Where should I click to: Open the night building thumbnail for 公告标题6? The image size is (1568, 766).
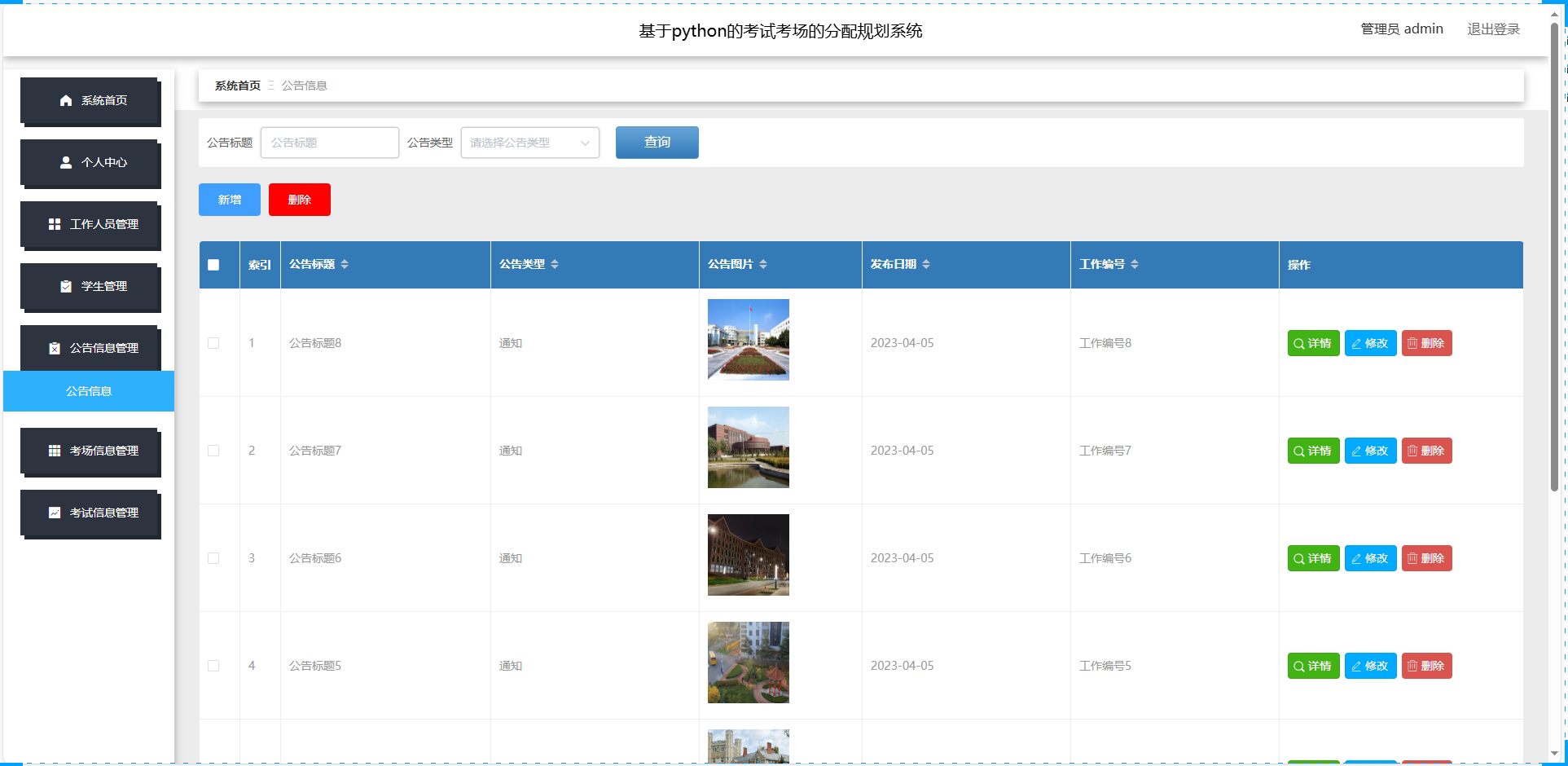tap(749, 555)
